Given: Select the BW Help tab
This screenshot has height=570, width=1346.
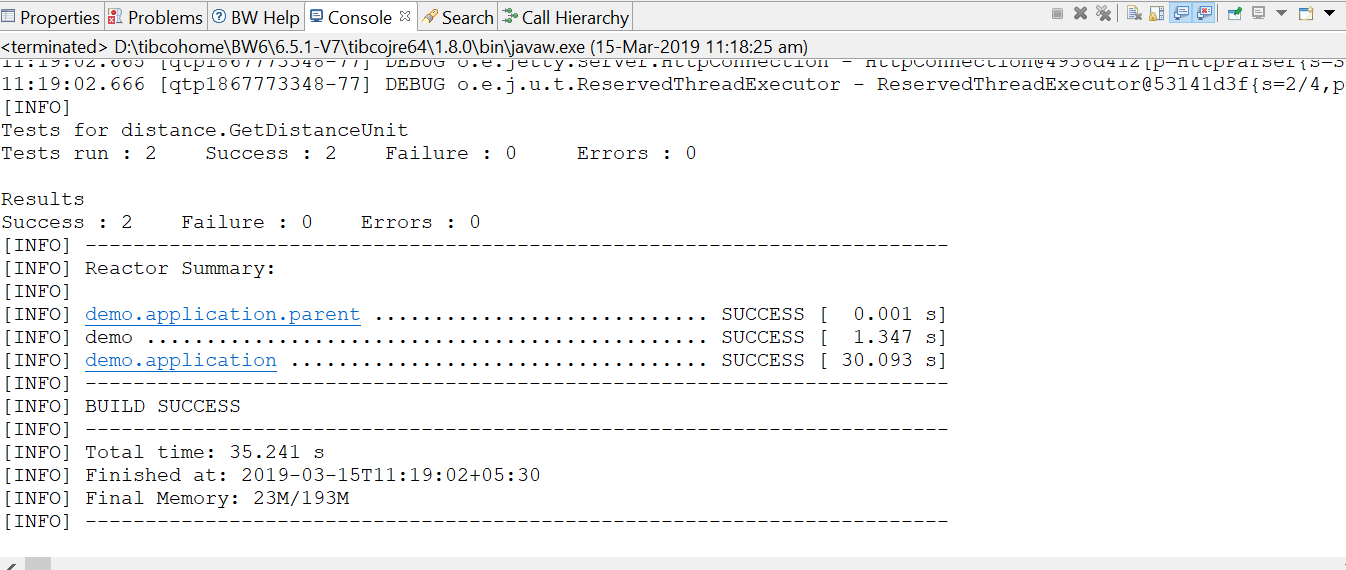Looking at the screenshot, I should (255, 17).
